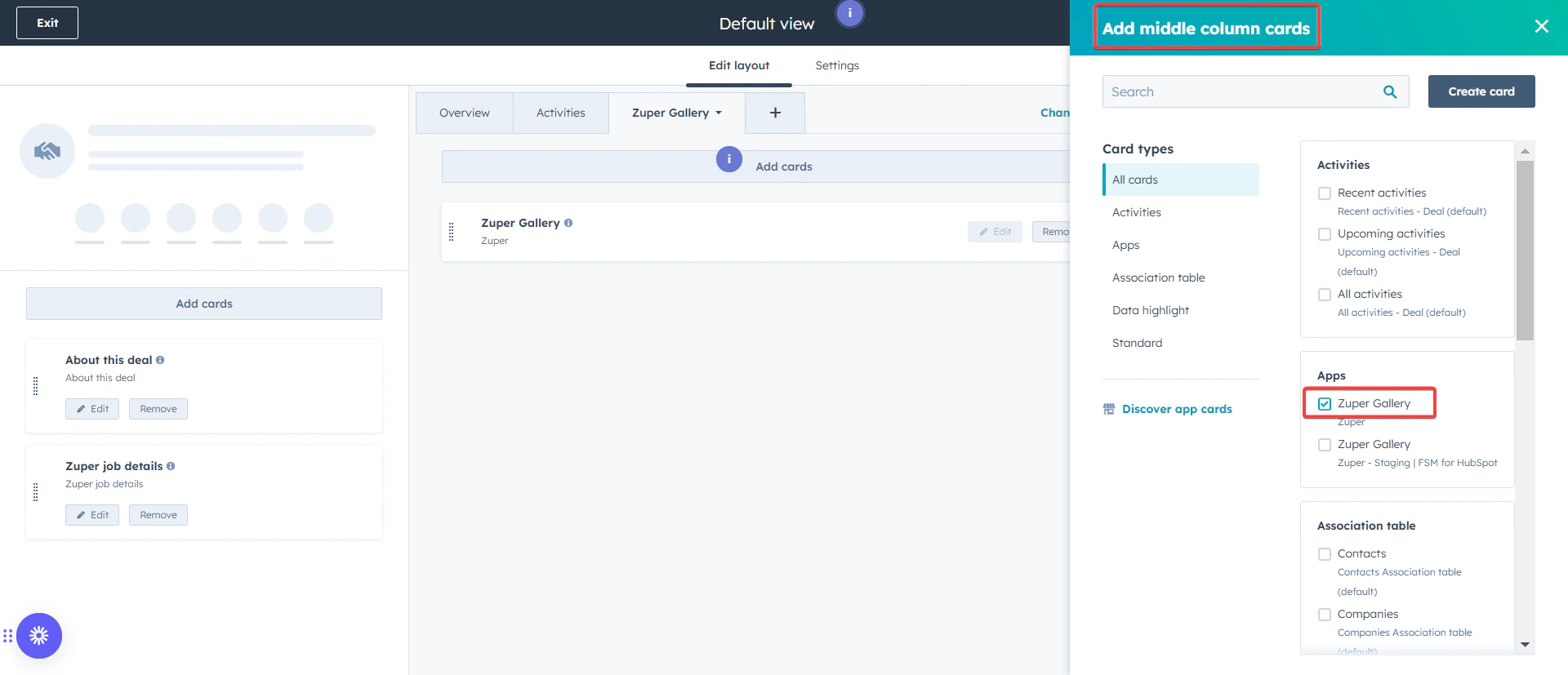
Task: Check Upcoming activities checkbox
Action: click(1325, 234)
